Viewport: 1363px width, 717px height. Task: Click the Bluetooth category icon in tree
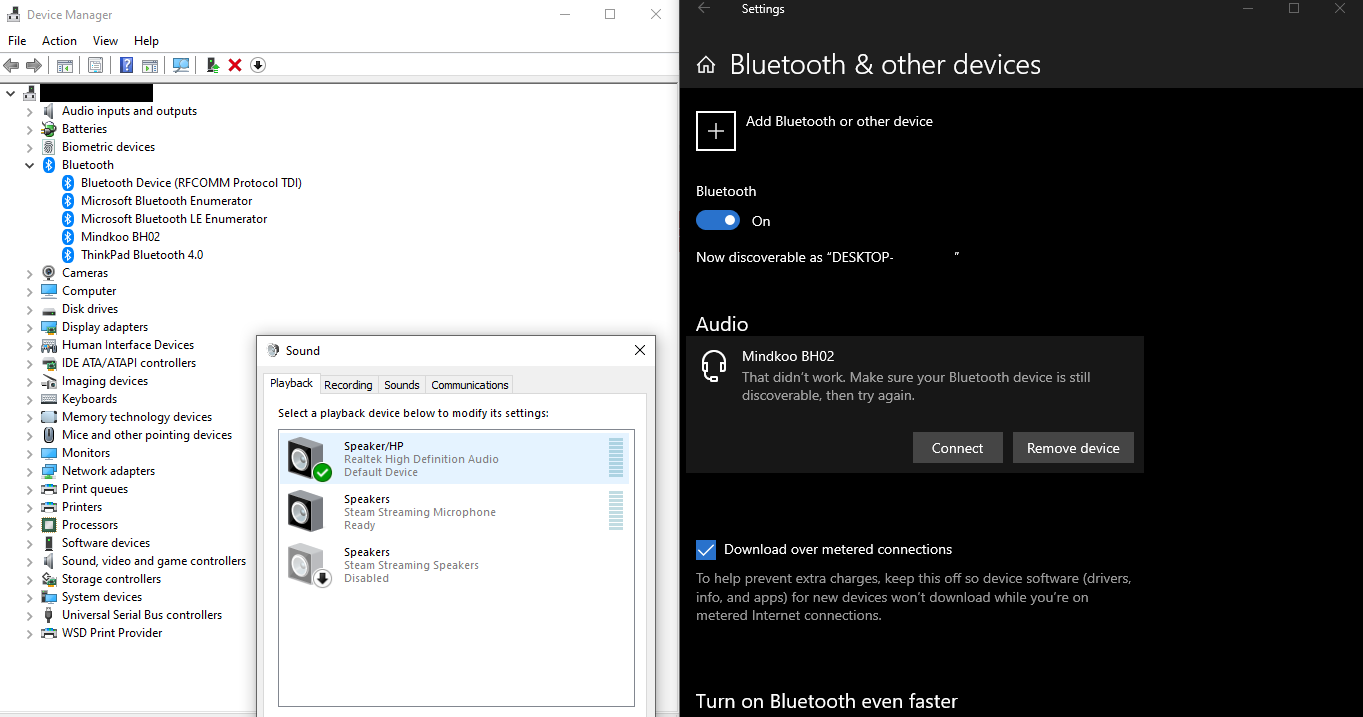[x=49, y=165]
